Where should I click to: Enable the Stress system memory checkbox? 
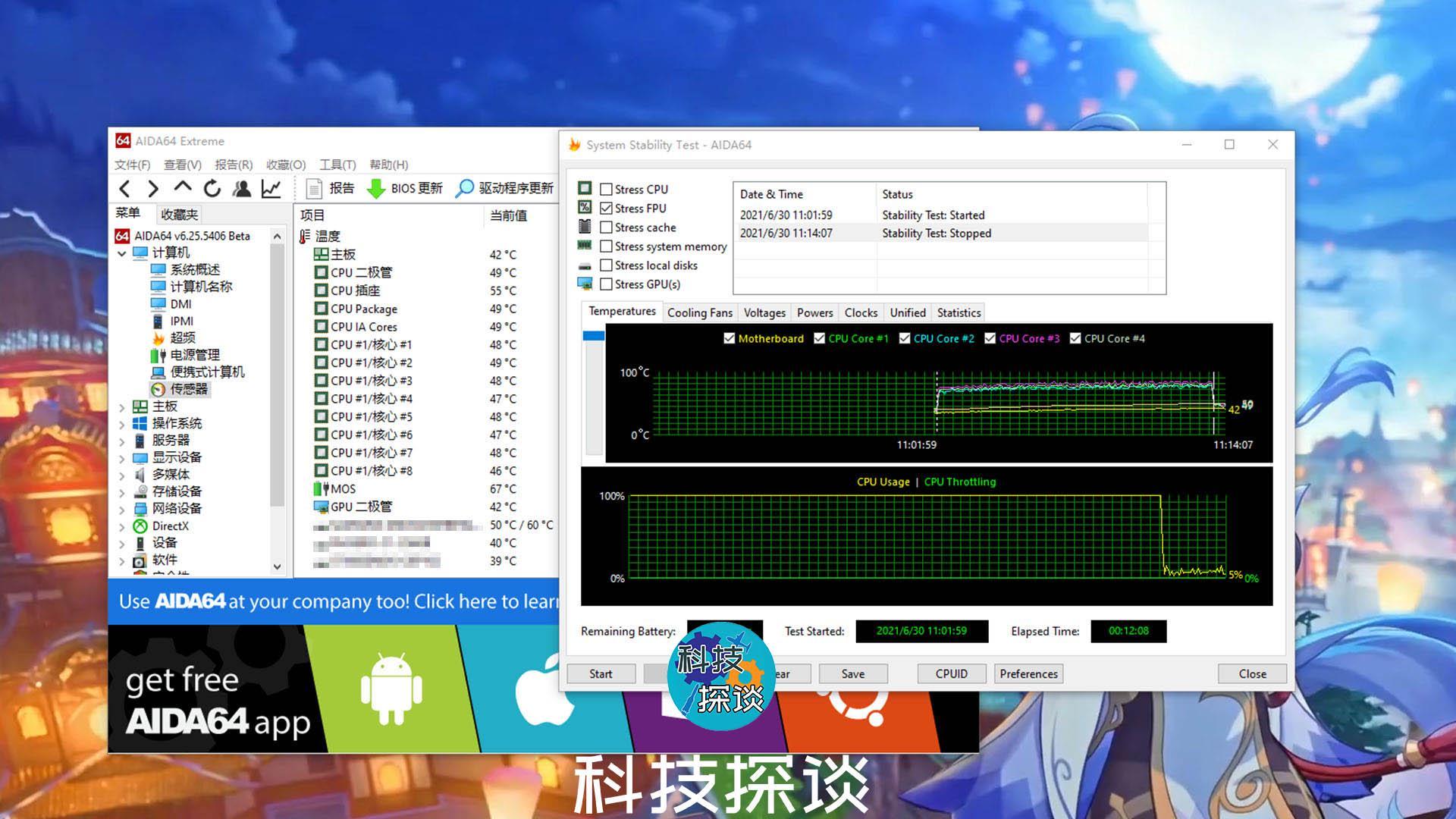[606, 246]
